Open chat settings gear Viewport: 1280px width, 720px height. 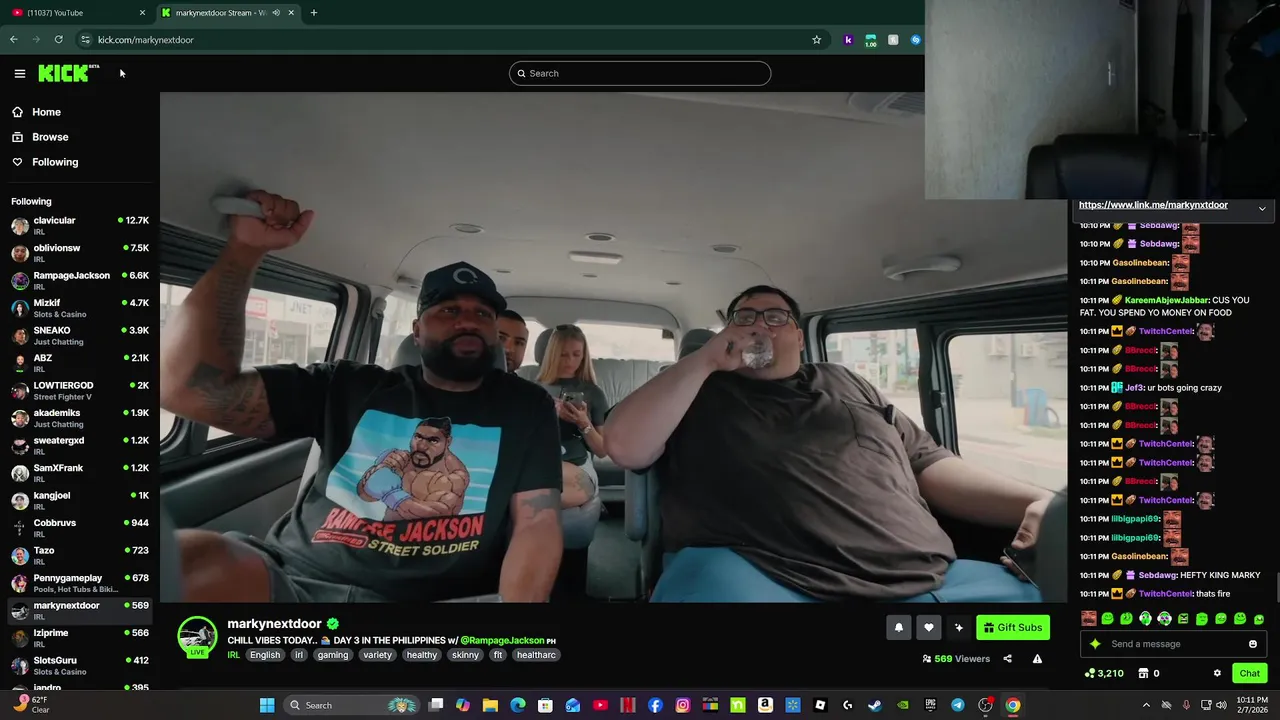point(1217,673)
